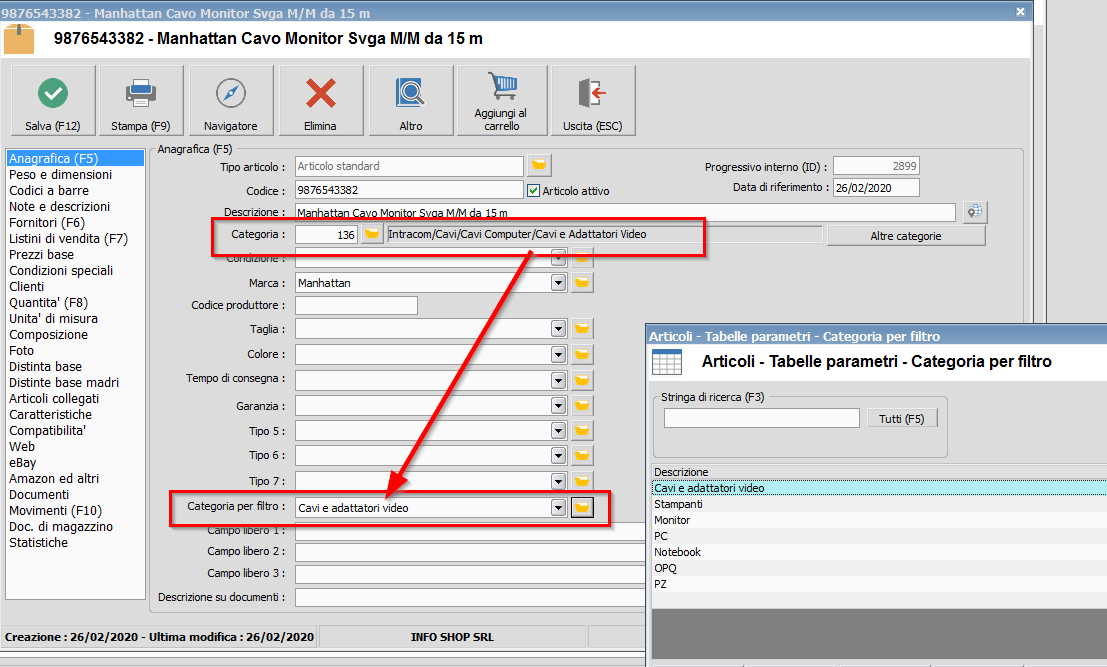
Task: Click the Salva (F12) green checkmark icon
Action: point(52,94)
